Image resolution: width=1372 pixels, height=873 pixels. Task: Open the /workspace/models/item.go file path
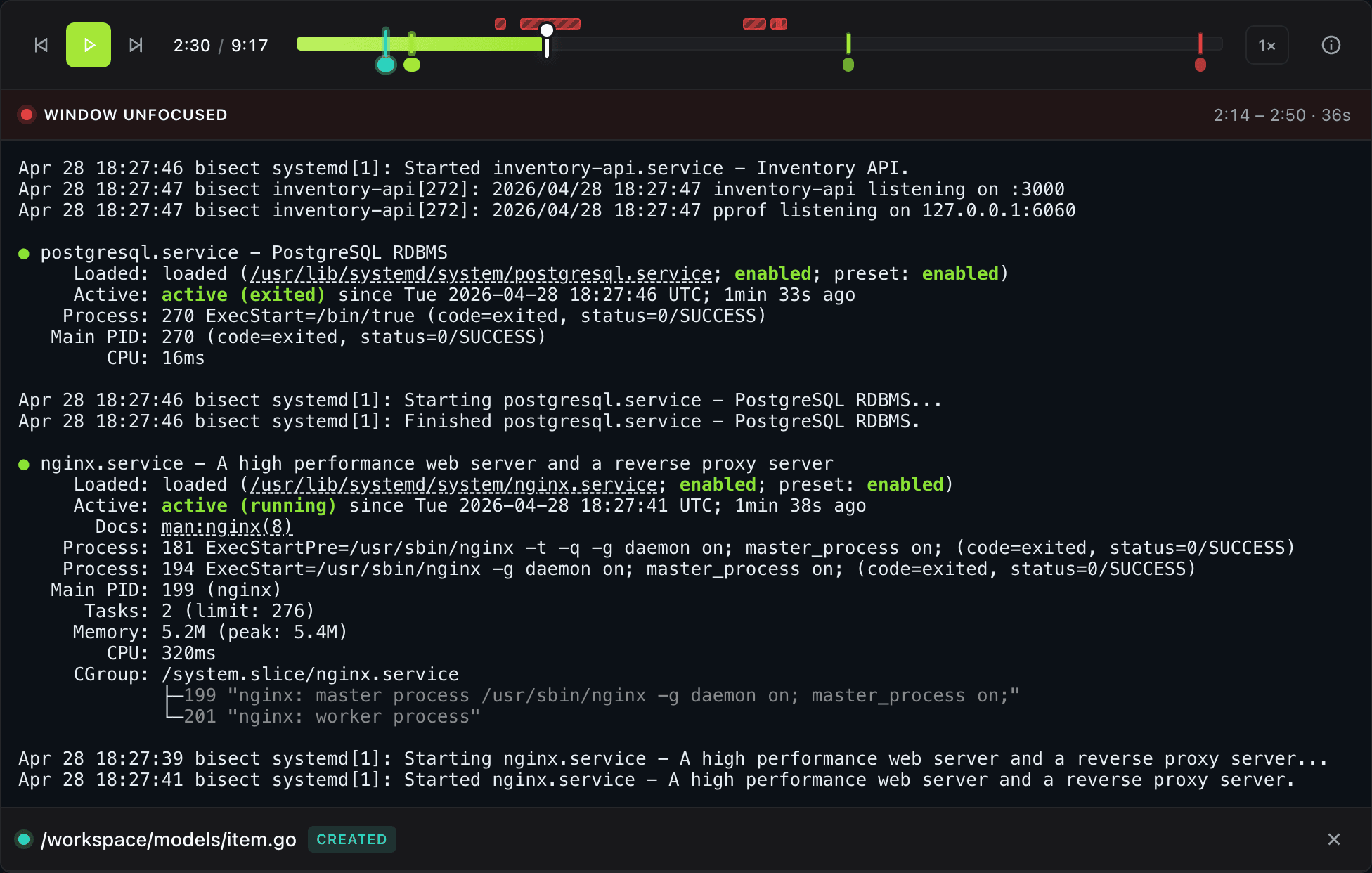[169, 839]
